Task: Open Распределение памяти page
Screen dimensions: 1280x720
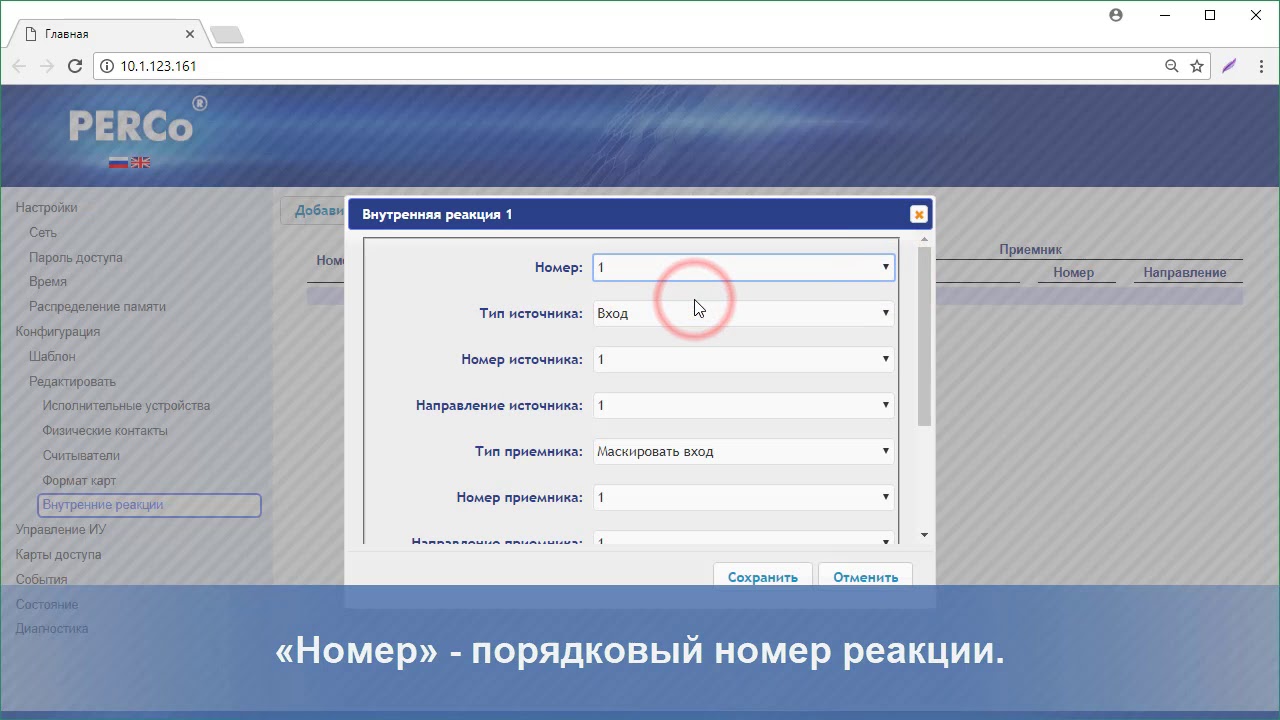Action: pyautogui.click(x=97, y=307)
